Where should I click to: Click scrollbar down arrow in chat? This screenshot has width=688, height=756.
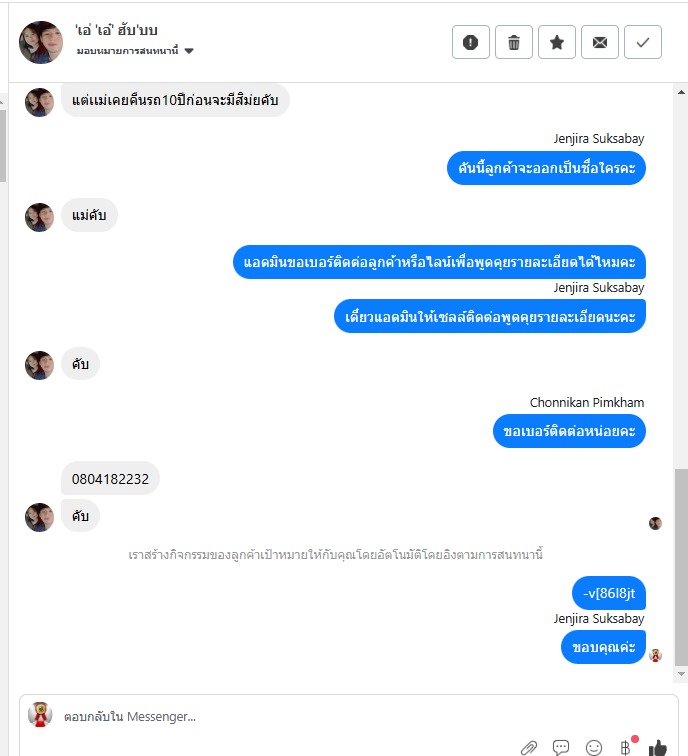pyautogui.click(x=681, y=674)
